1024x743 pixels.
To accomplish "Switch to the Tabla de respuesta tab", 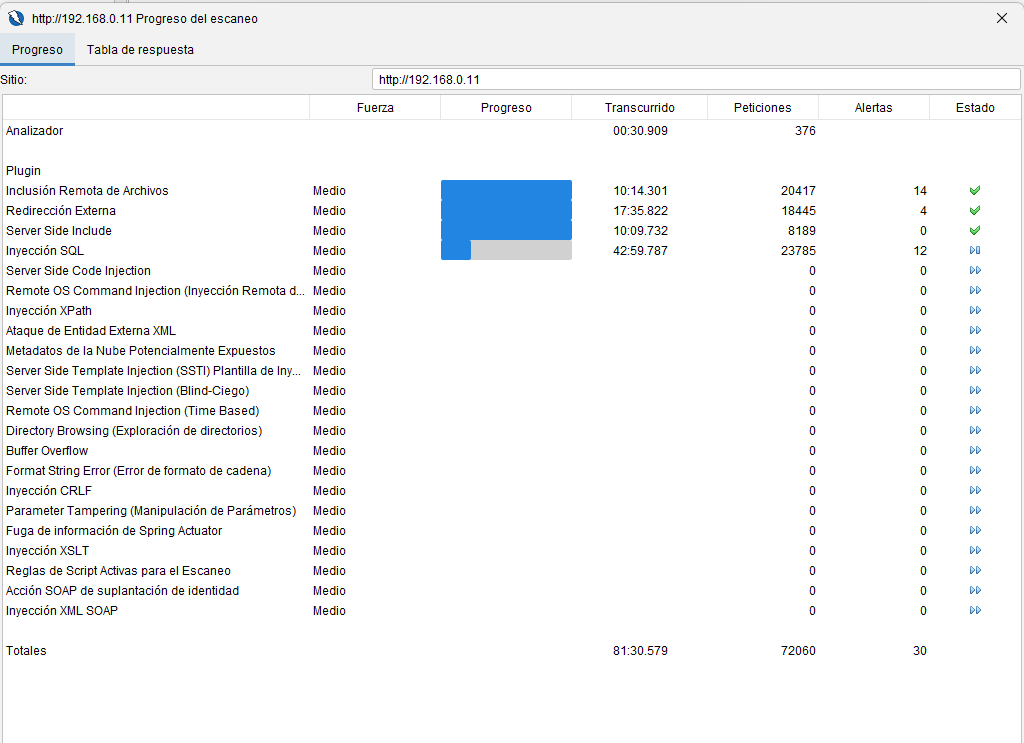I will [140, 50].
